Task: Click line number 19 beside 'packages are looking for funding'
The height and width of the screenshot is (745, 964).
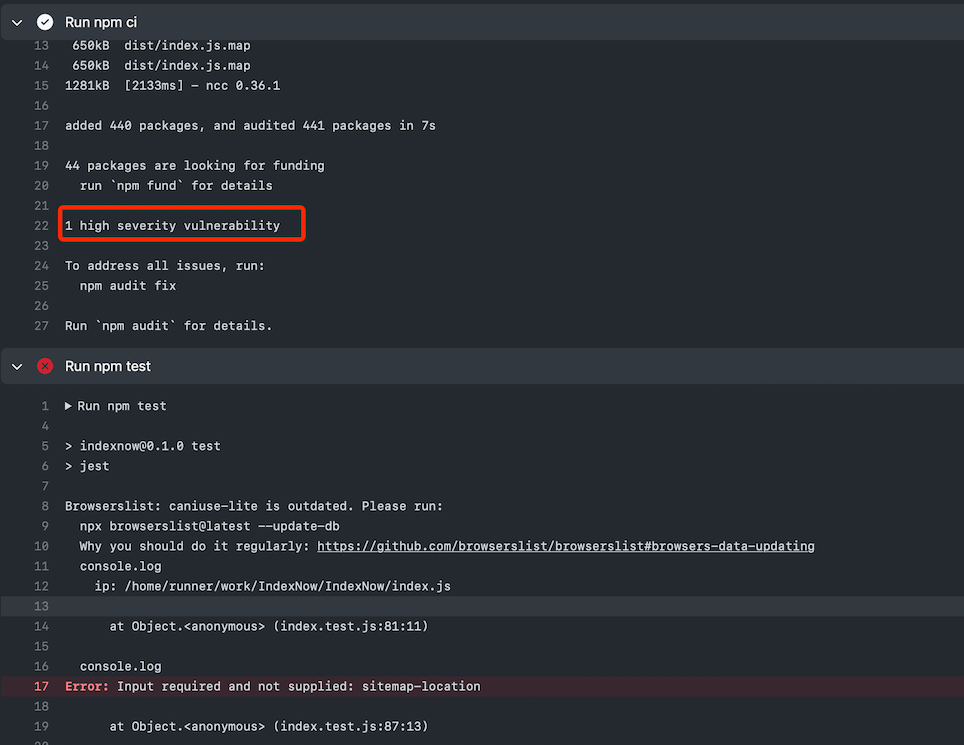Action: click(x=41, y=166)
